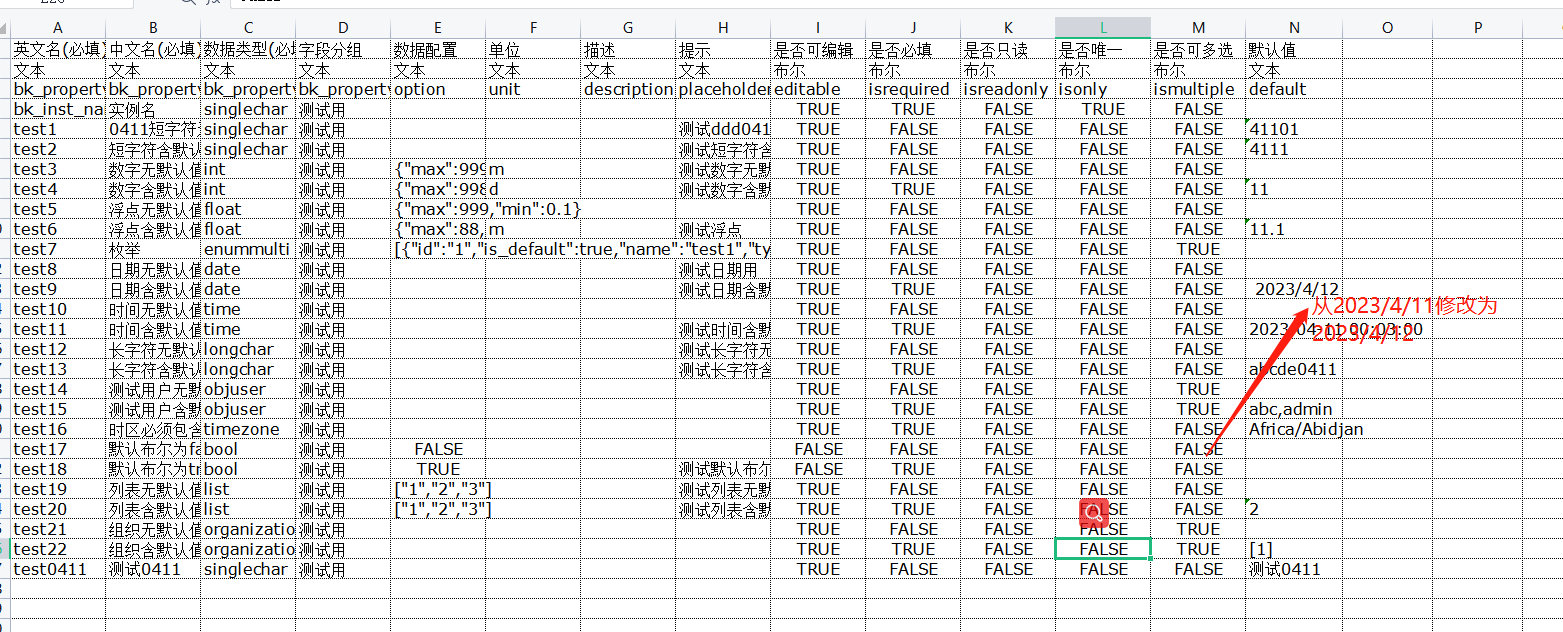Click the [1] default value cell
The height and width of the screenshot is (632, 1563).
click(x=1293, y=549)
